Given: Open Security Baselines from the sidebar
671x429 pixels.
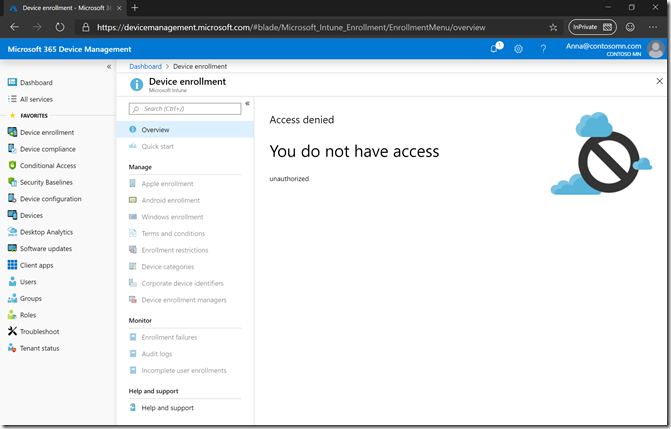Looking at the screenshot, I should click(x=46, y=182).
